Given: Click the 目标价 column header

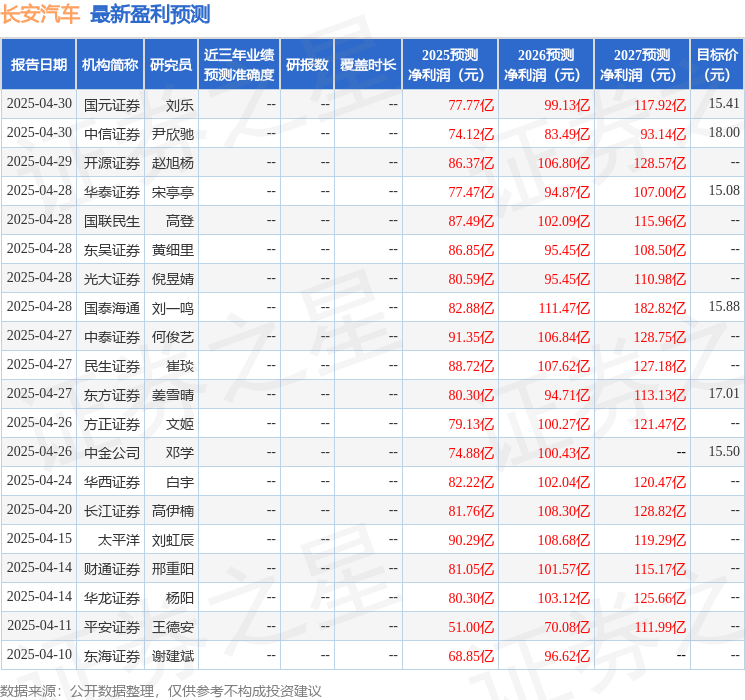Looking at the screenshot, I should coord(717,65).
